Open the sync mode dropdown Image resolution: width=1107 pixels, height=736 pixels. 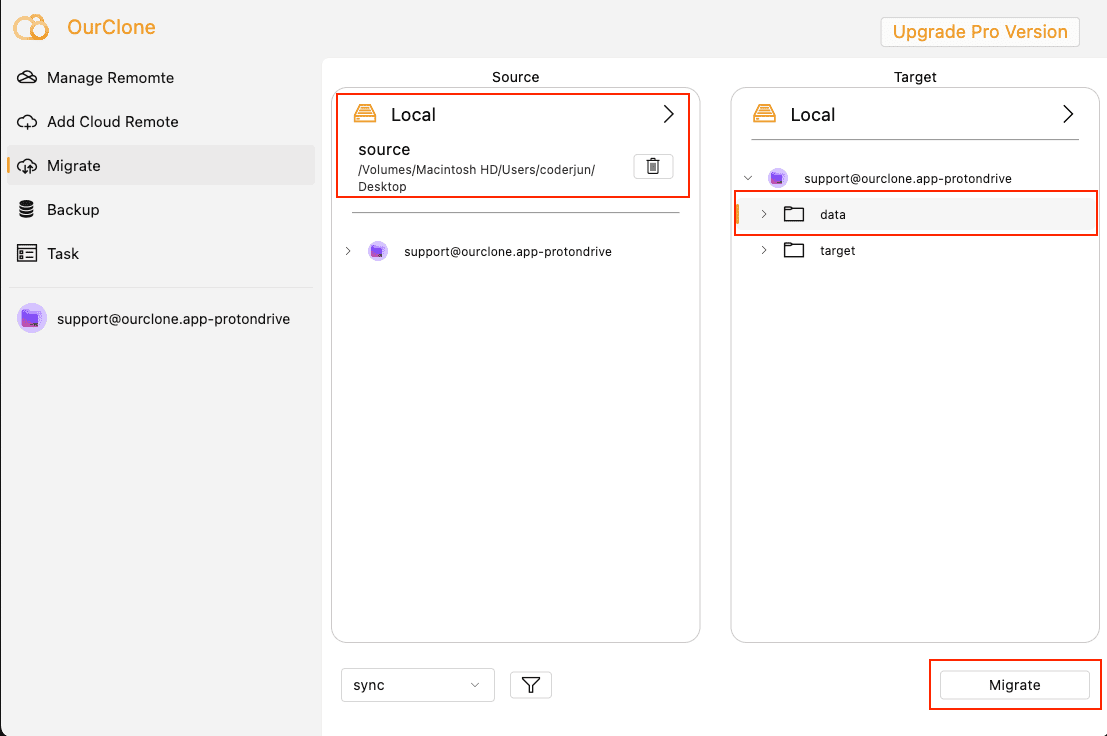[418, 684]
